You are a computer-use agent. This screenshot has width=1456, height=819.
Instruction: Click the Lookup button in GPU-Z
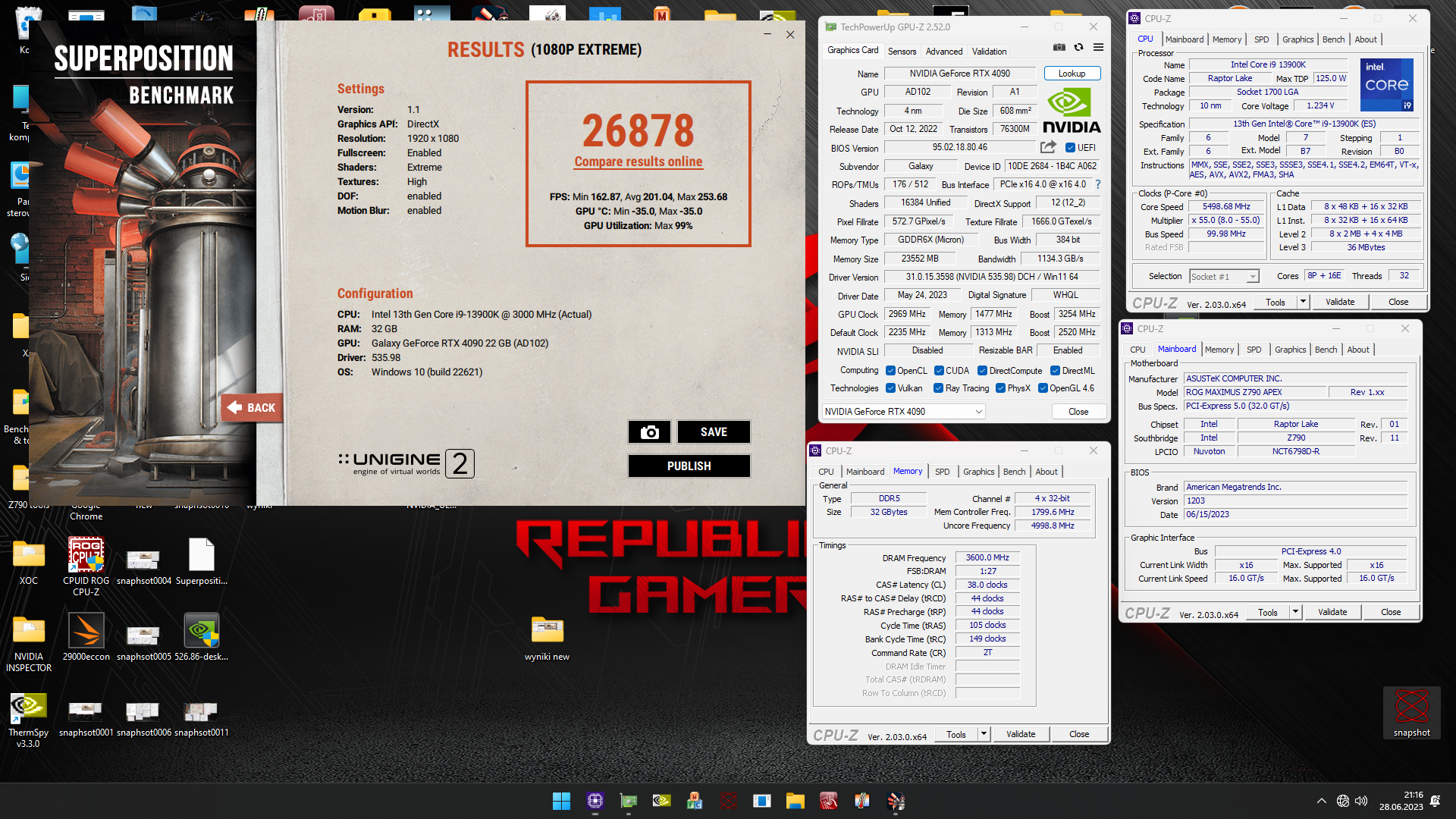(1072, 74)
